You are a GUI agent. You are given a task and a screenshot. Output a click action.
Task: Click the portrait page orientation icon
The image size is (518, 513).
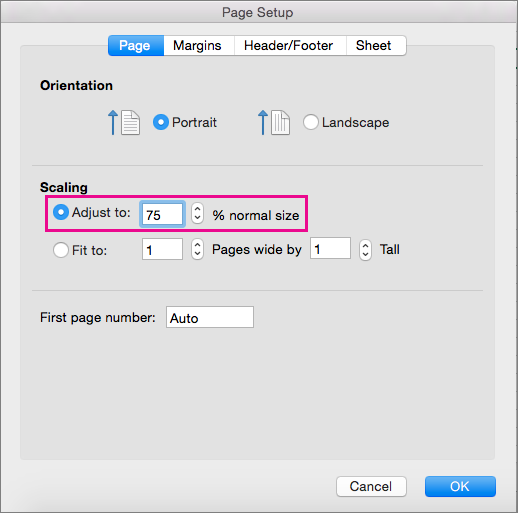(x=124, y=122)
